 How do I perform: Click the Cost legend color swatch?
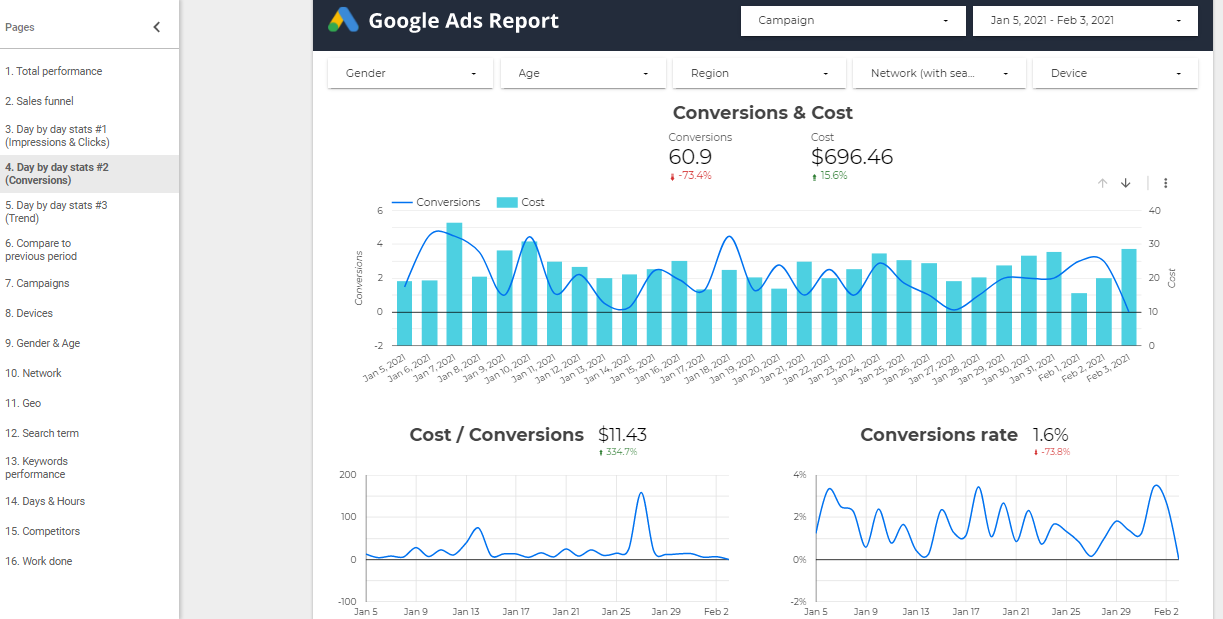click(506, 202)
